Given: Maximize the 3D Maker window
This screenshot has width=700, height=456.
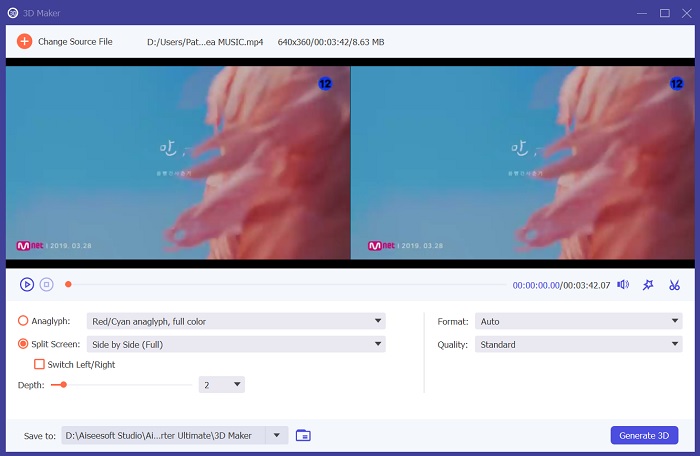Looking at the screenshot, I should pyautogui.click(x=665, y=13).
